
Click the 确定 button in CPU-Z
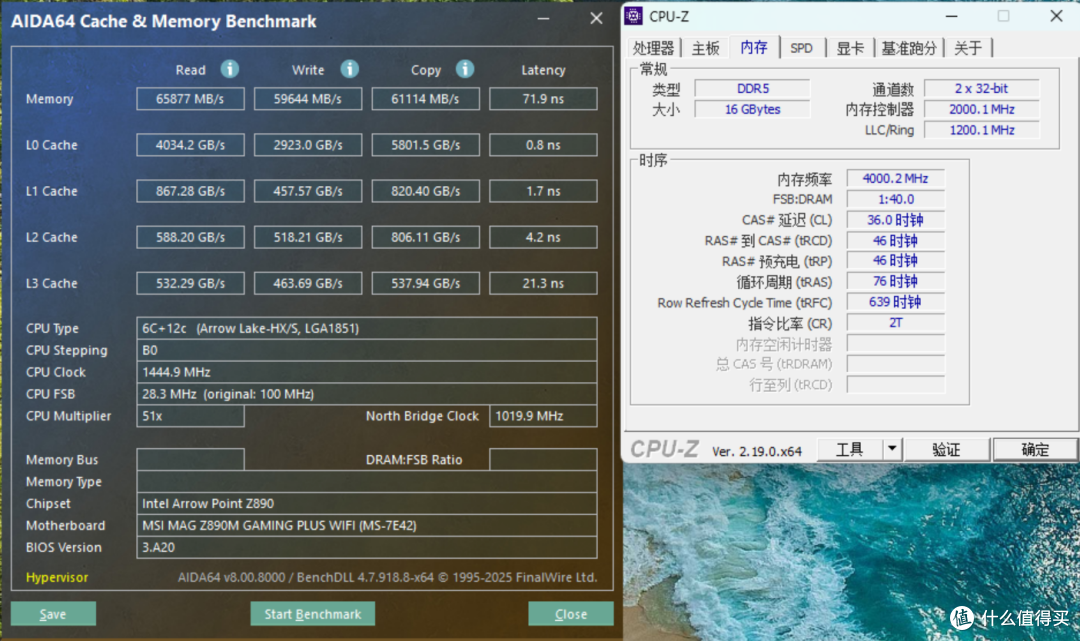coord(1035,449)
